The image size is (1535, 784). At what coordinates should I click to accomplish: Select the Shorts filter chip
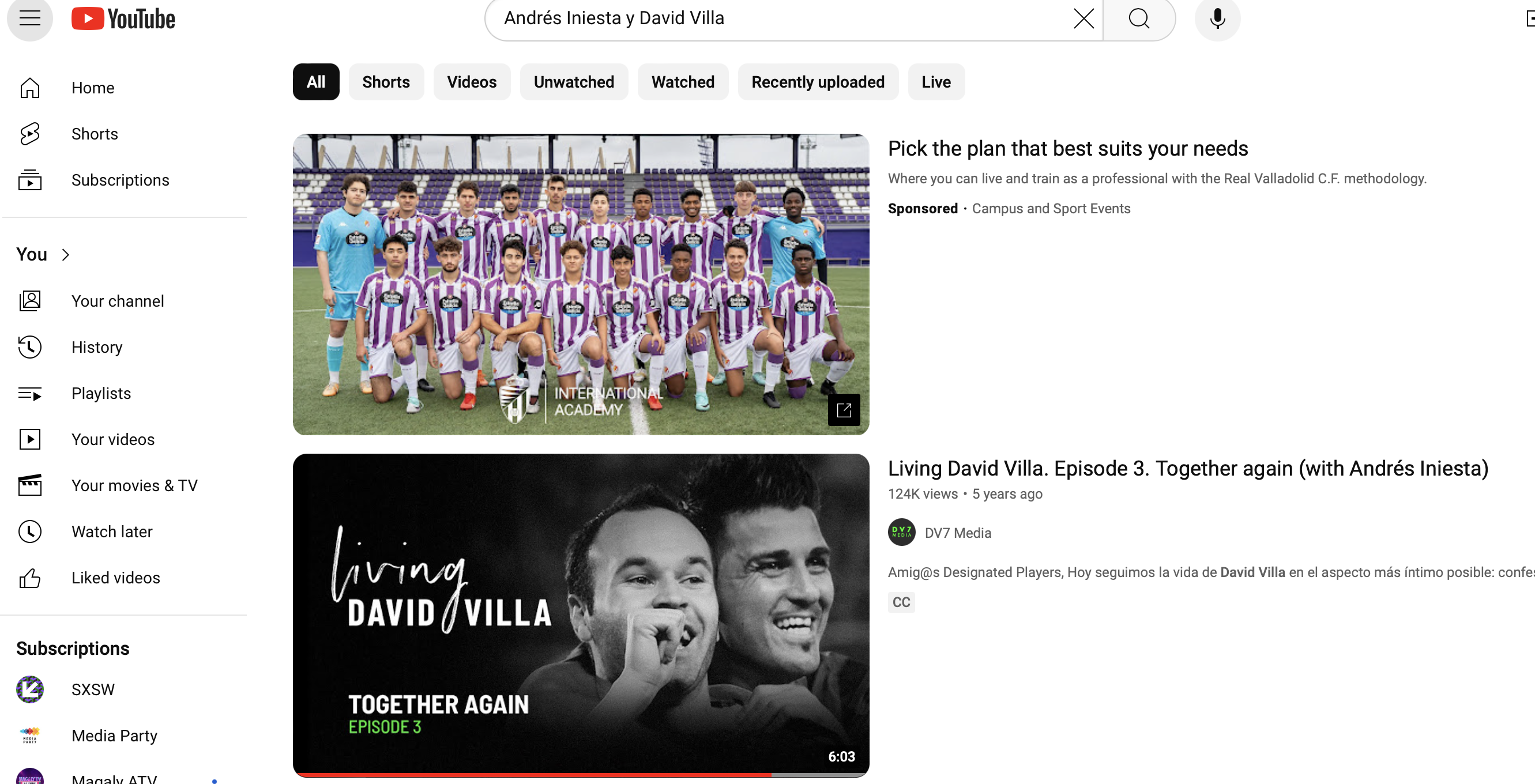(386, 82)
